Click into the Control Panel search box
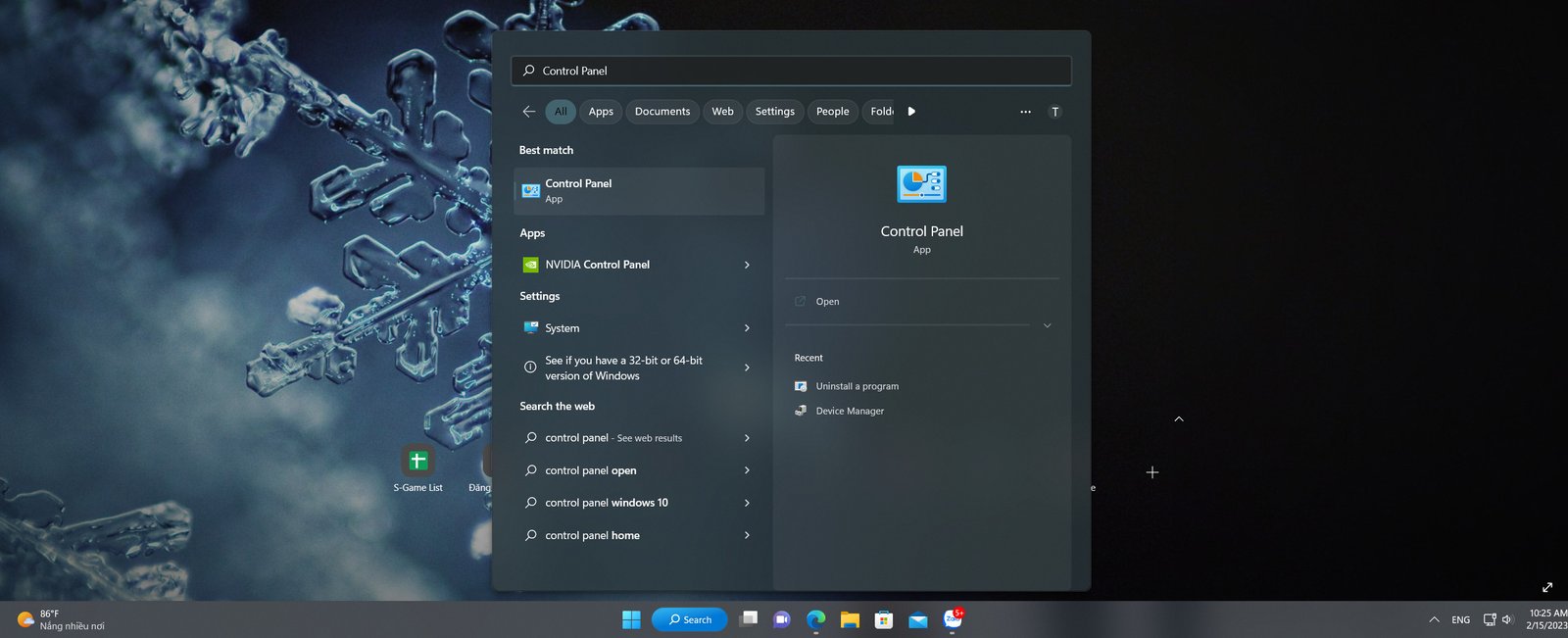 pos(791,71)
